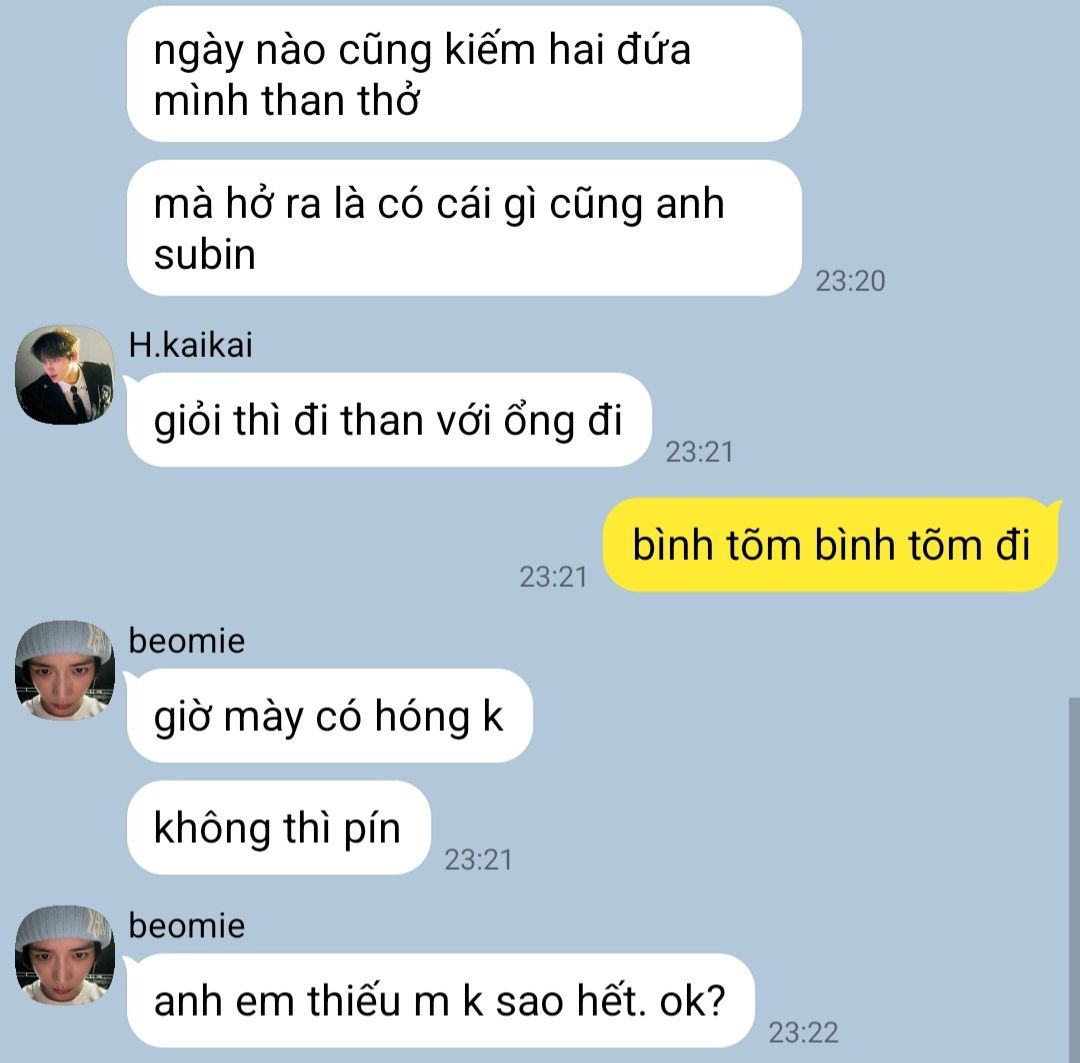Open H.kaikai's profile picture
This screenshot has height=1063, width=1080.
(65, 375)
